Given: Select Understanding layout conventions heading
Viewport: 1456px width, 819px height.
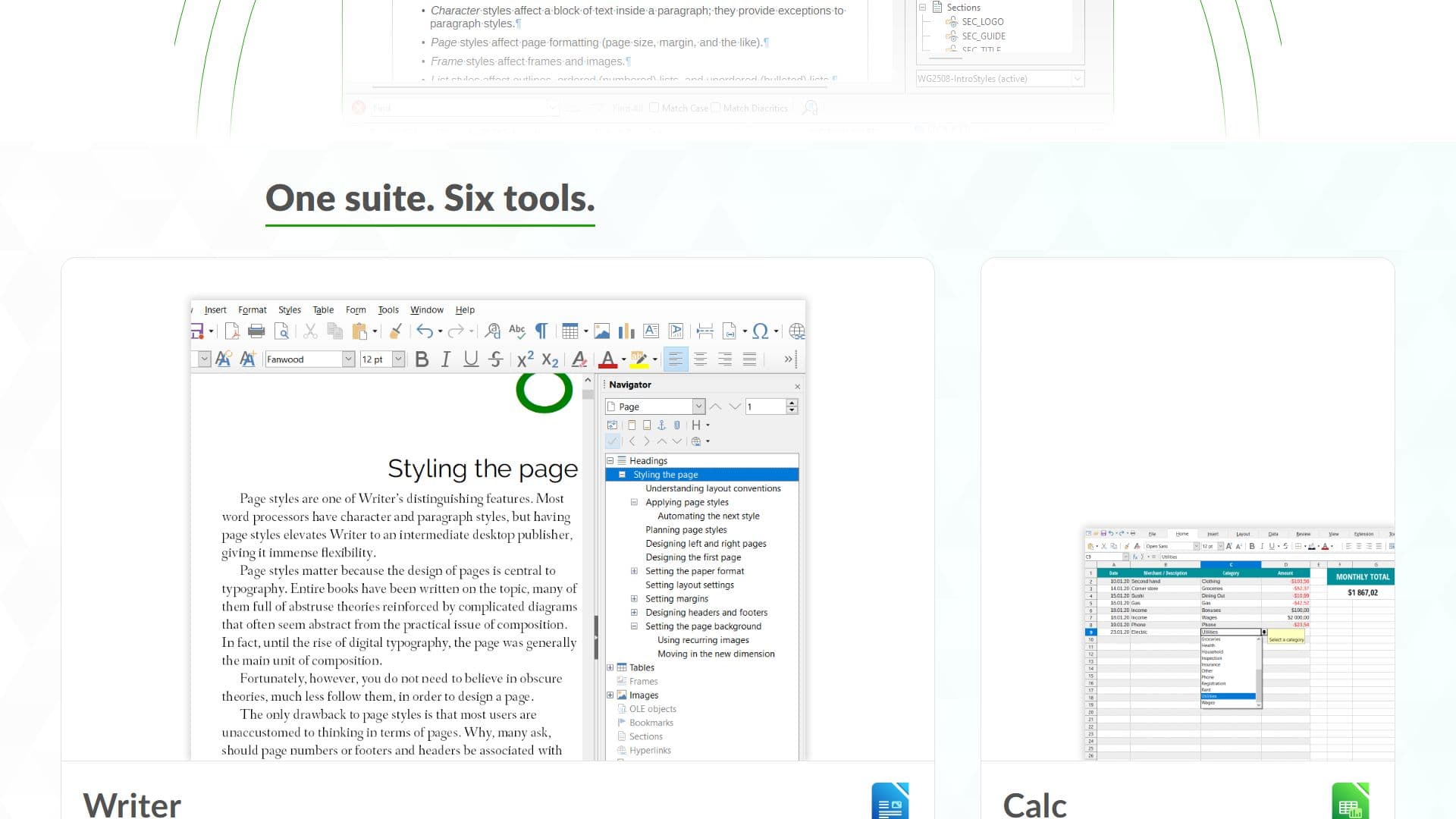Looking at the screenshot, I should click(713, 488).
